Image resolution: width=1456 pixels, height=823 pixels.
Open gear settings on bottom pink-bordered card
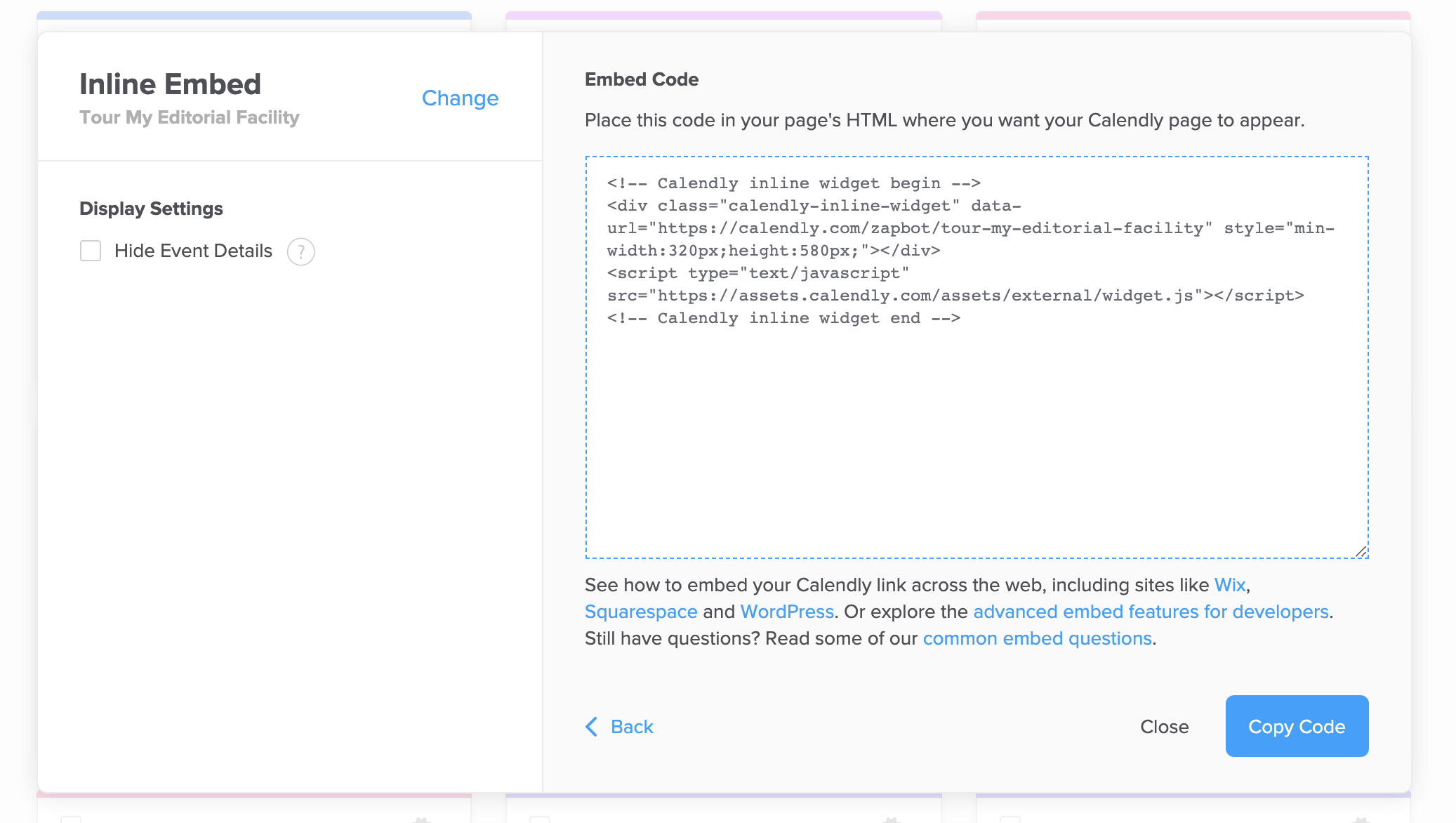421,819
